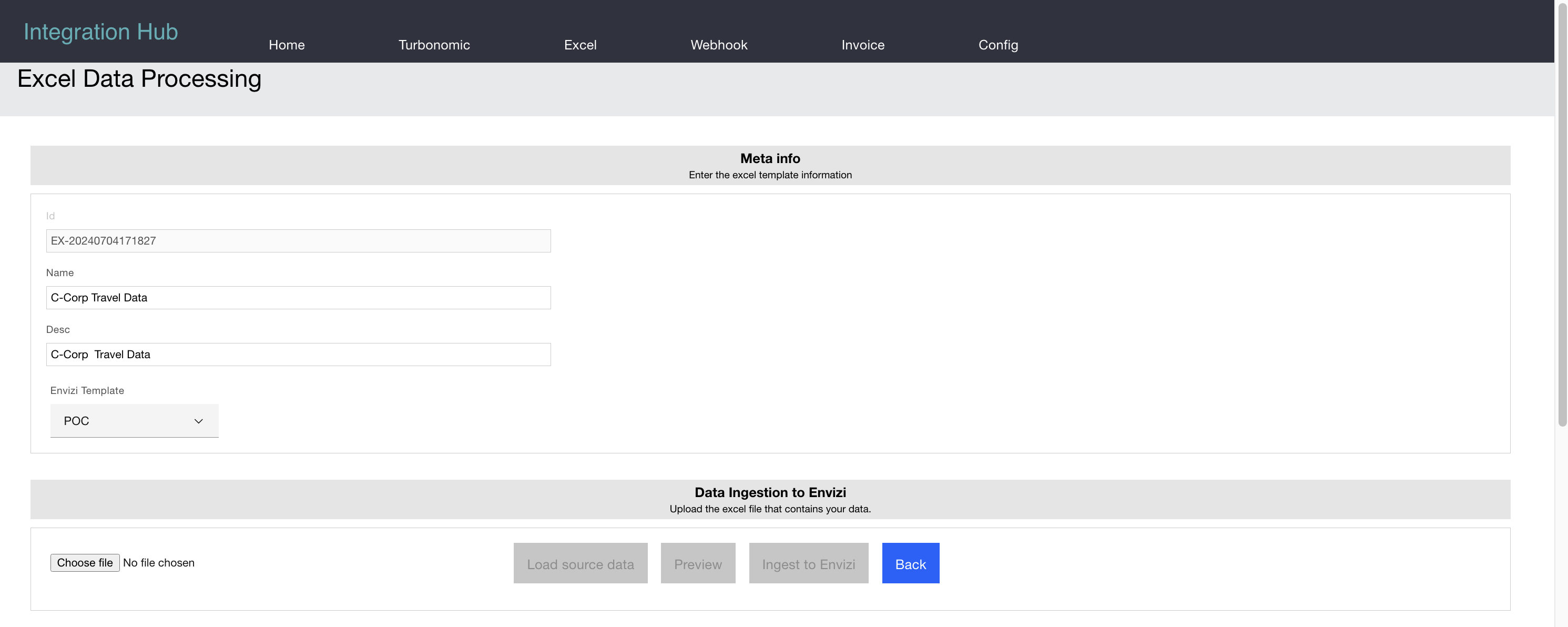Open the Excel navigation item

click(580, 45)
